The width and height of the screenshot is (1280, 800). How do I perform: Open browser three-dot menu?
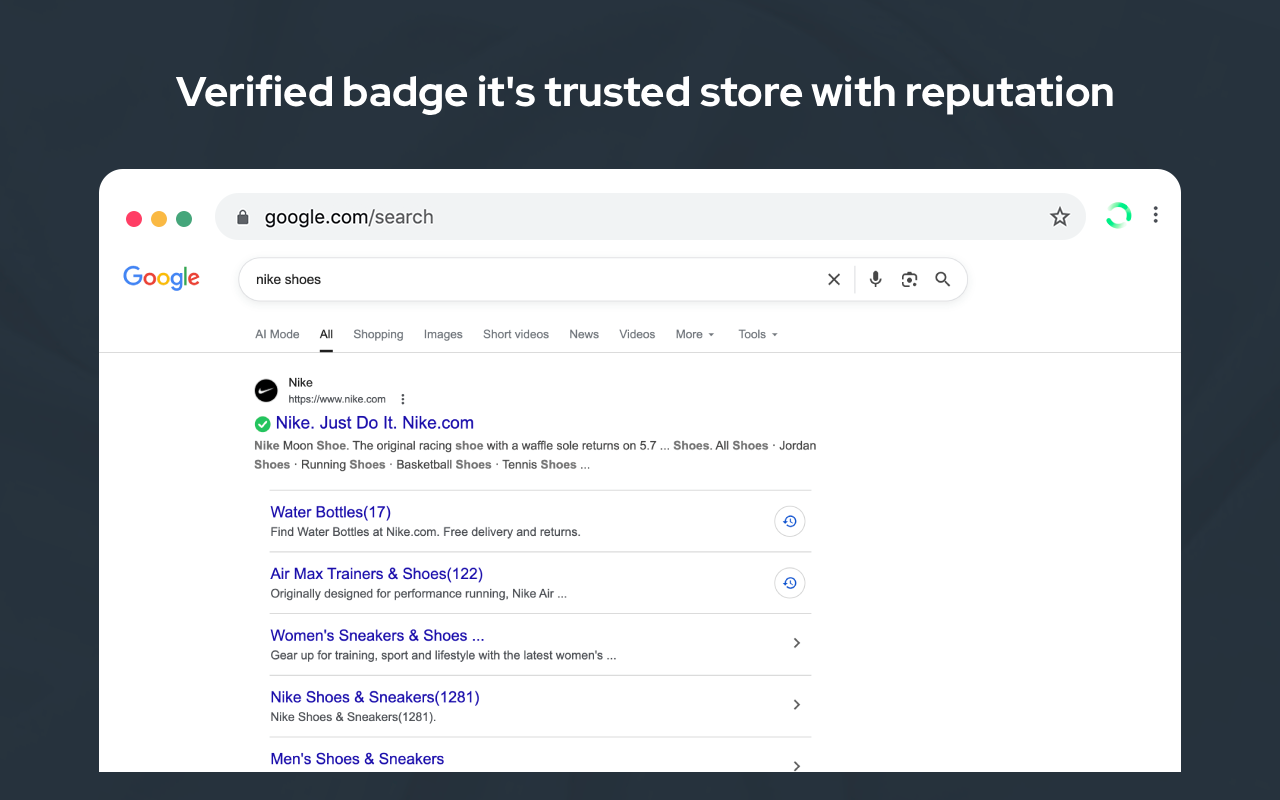(1156, 215)
